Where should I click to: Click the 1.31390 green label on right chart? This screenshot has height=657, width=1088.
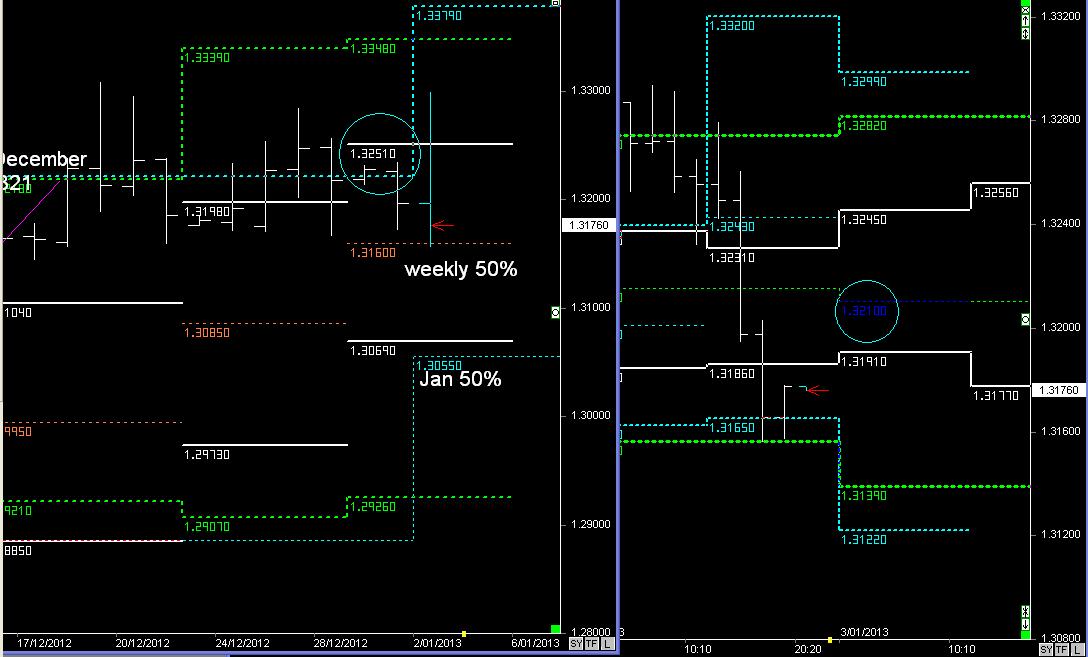point(864,496)
